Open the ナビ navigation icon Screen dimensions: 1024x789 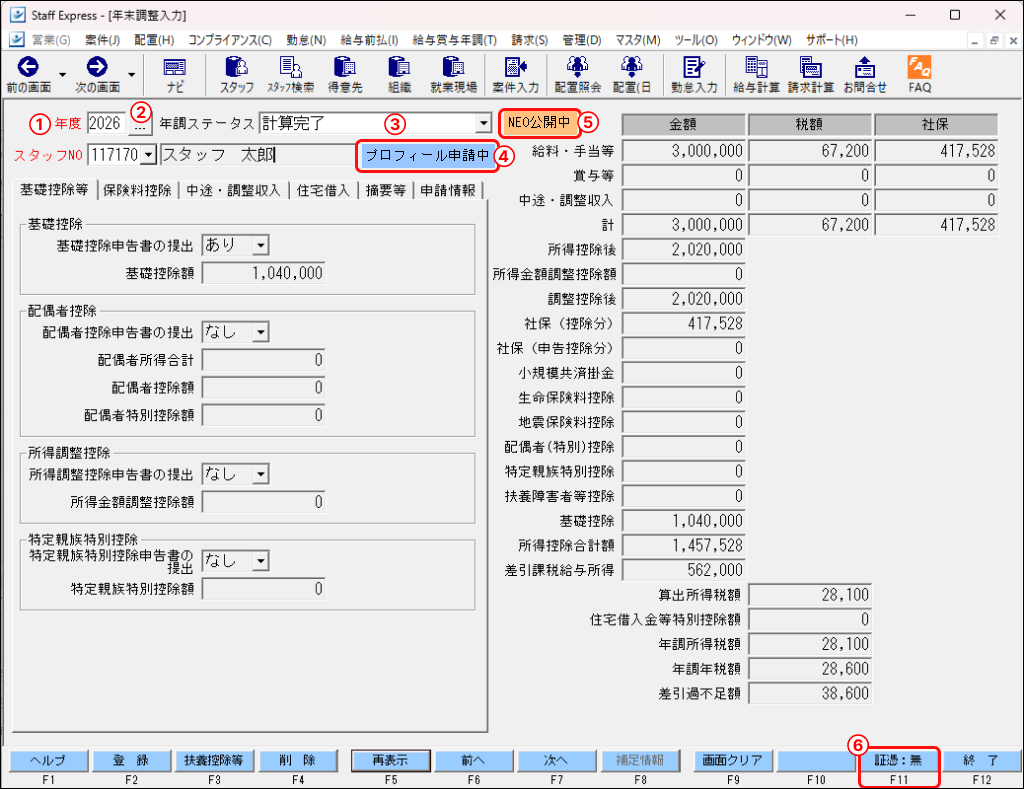(x=174, y=67)
